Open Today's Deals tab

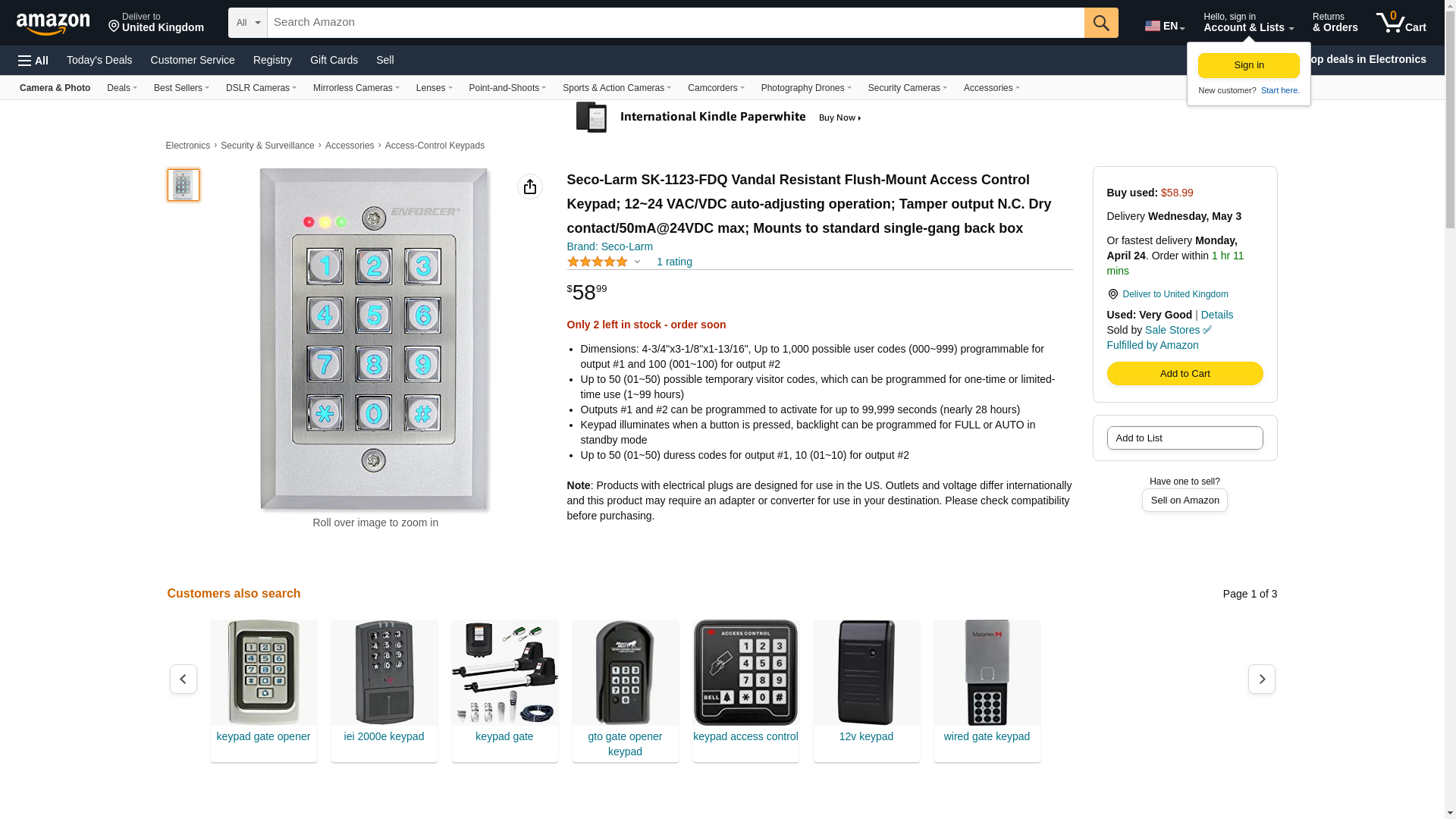coord(99,60)
